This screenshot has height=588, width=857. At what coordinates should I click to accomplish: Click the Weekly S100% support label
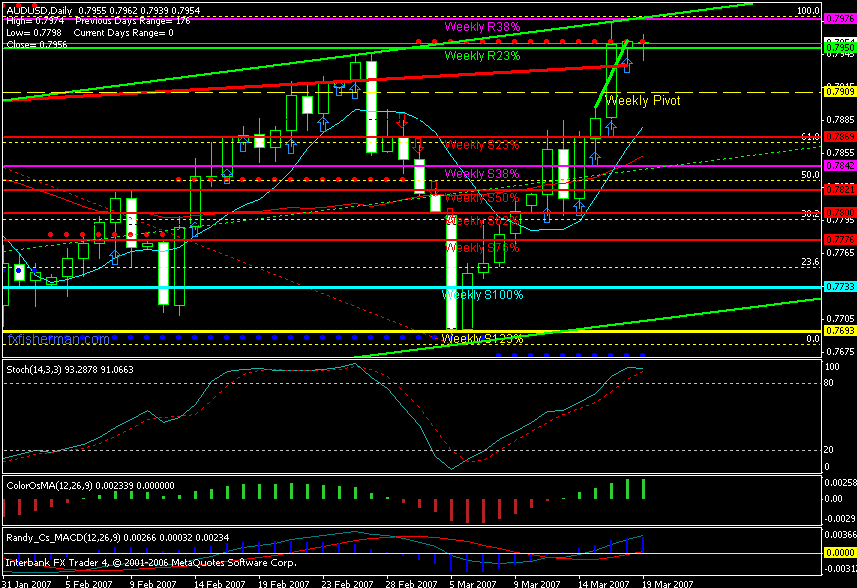[482, 295]
